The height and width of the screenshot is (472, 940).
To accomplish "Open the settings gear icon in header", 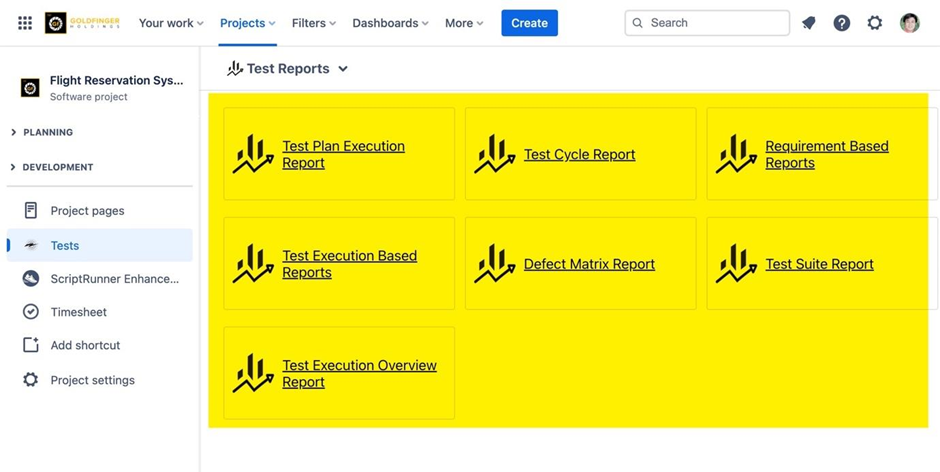I will pos(875,23).
